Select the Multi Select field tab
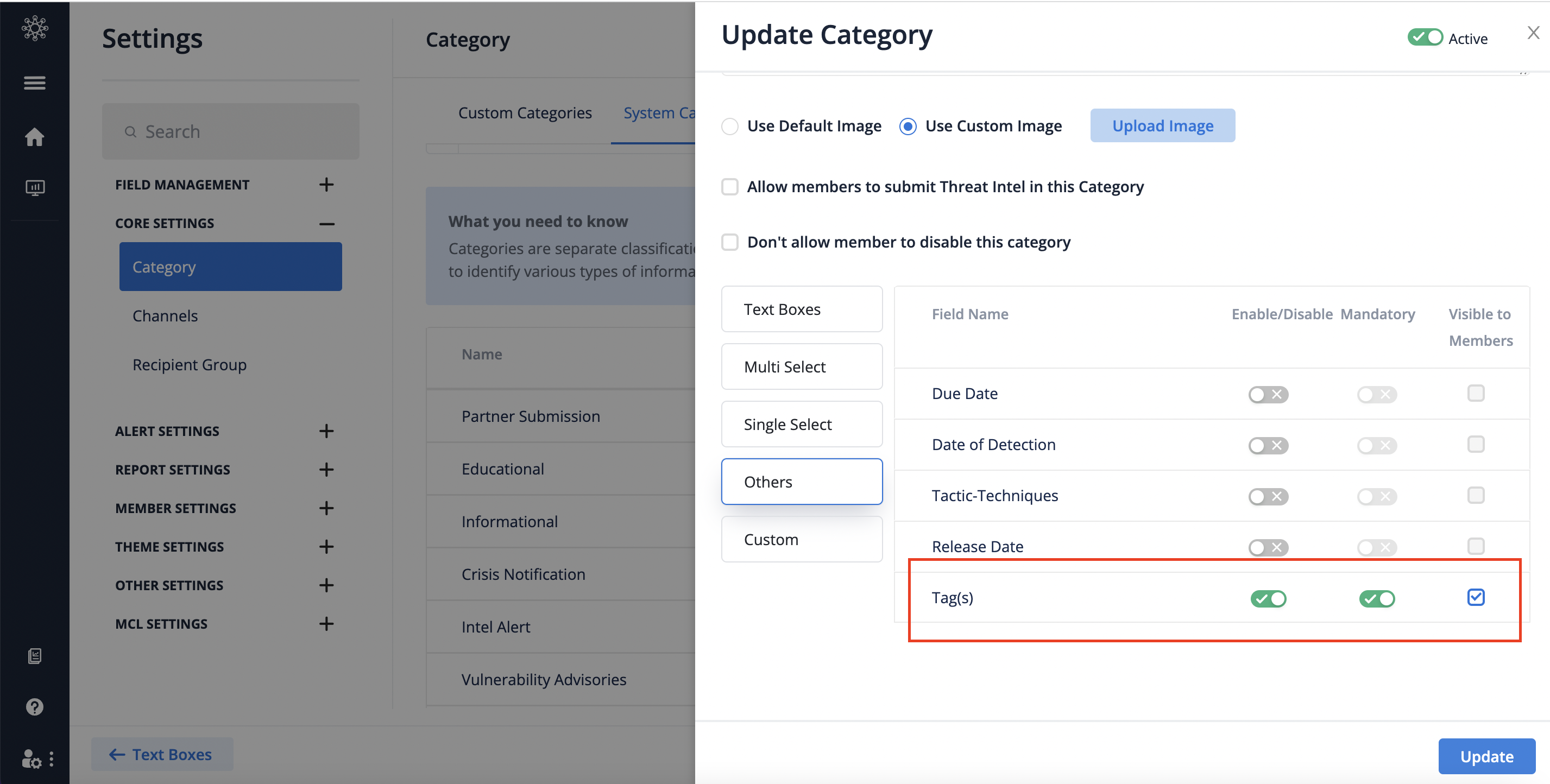1550x784 pixels. (x=802, y=366)
